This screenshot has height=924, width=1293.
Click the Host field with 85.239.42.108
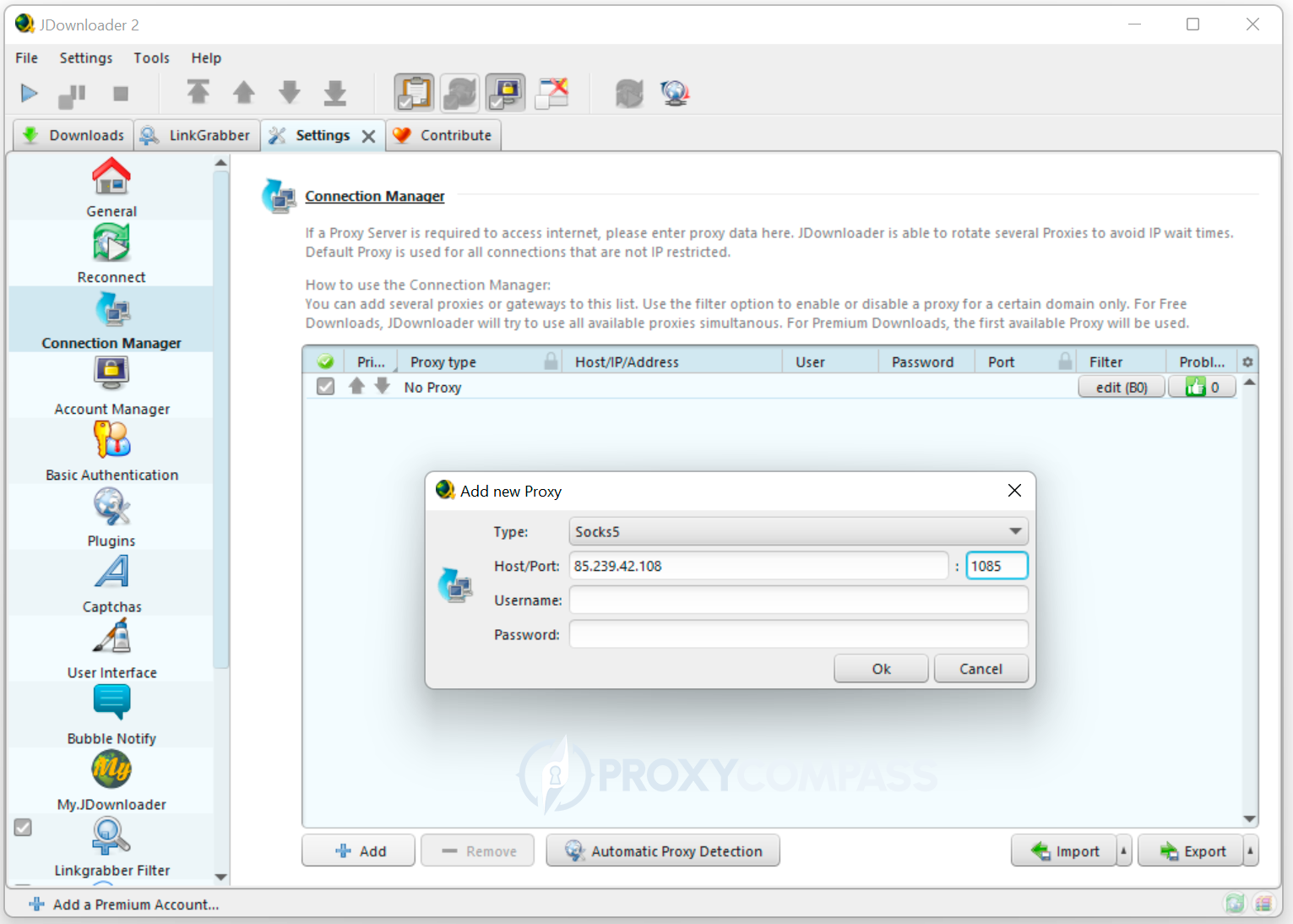point(759,566)
